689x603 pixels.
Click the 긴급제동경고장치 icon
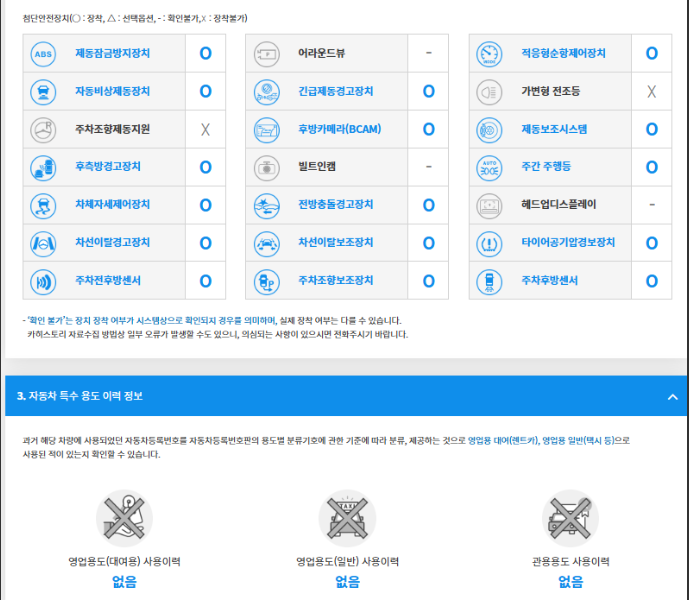(x=267, y=92)
